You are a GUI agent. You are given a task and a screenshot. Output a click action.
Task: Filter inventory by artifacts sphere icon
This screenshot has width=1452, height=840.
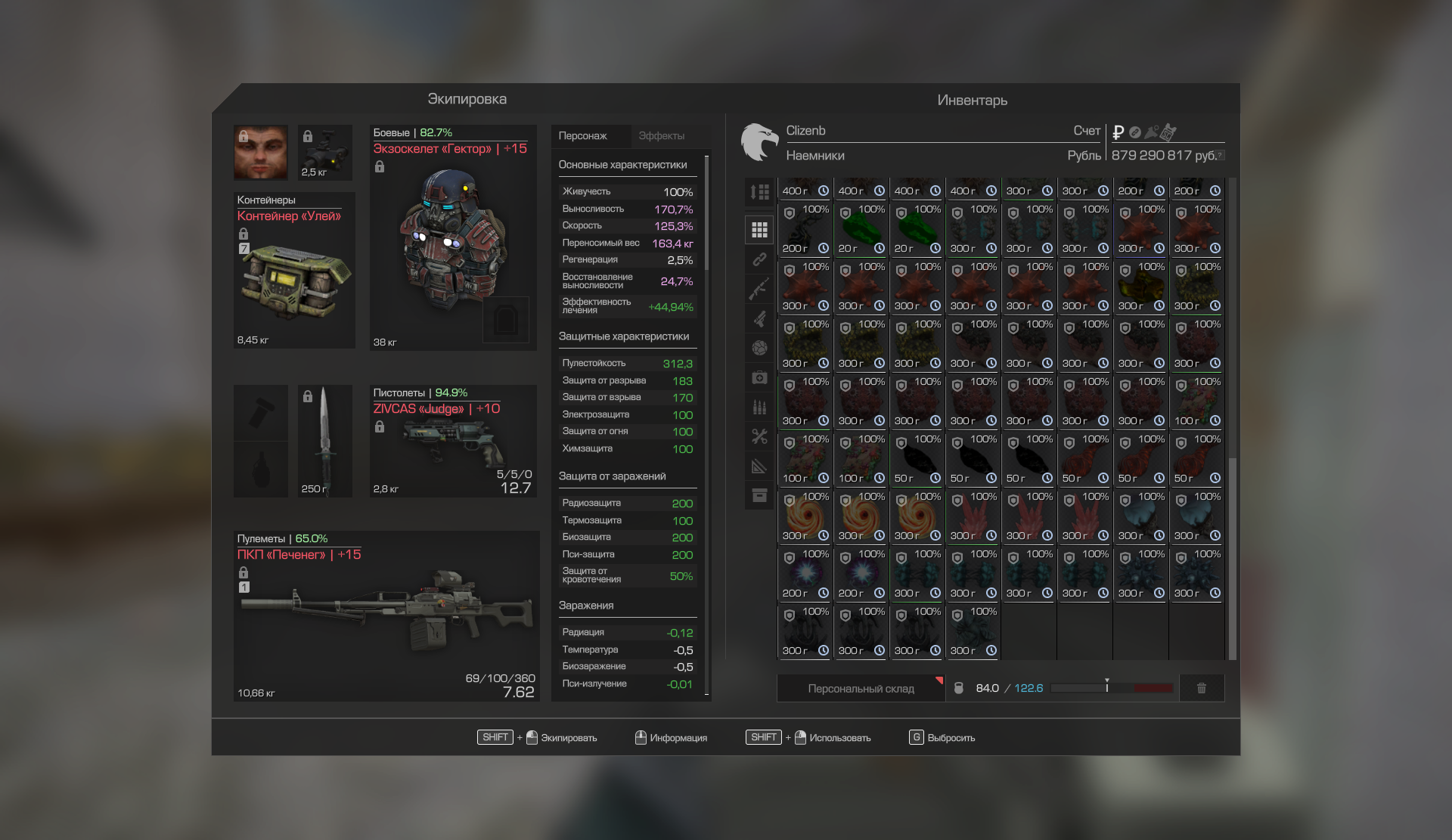coord(759,348)
